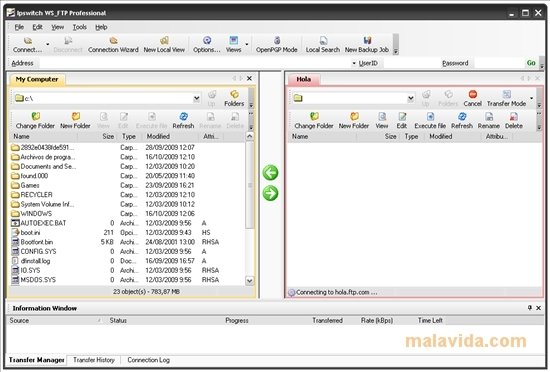
Task: Start a Local Search
Action: pos(323,45)
